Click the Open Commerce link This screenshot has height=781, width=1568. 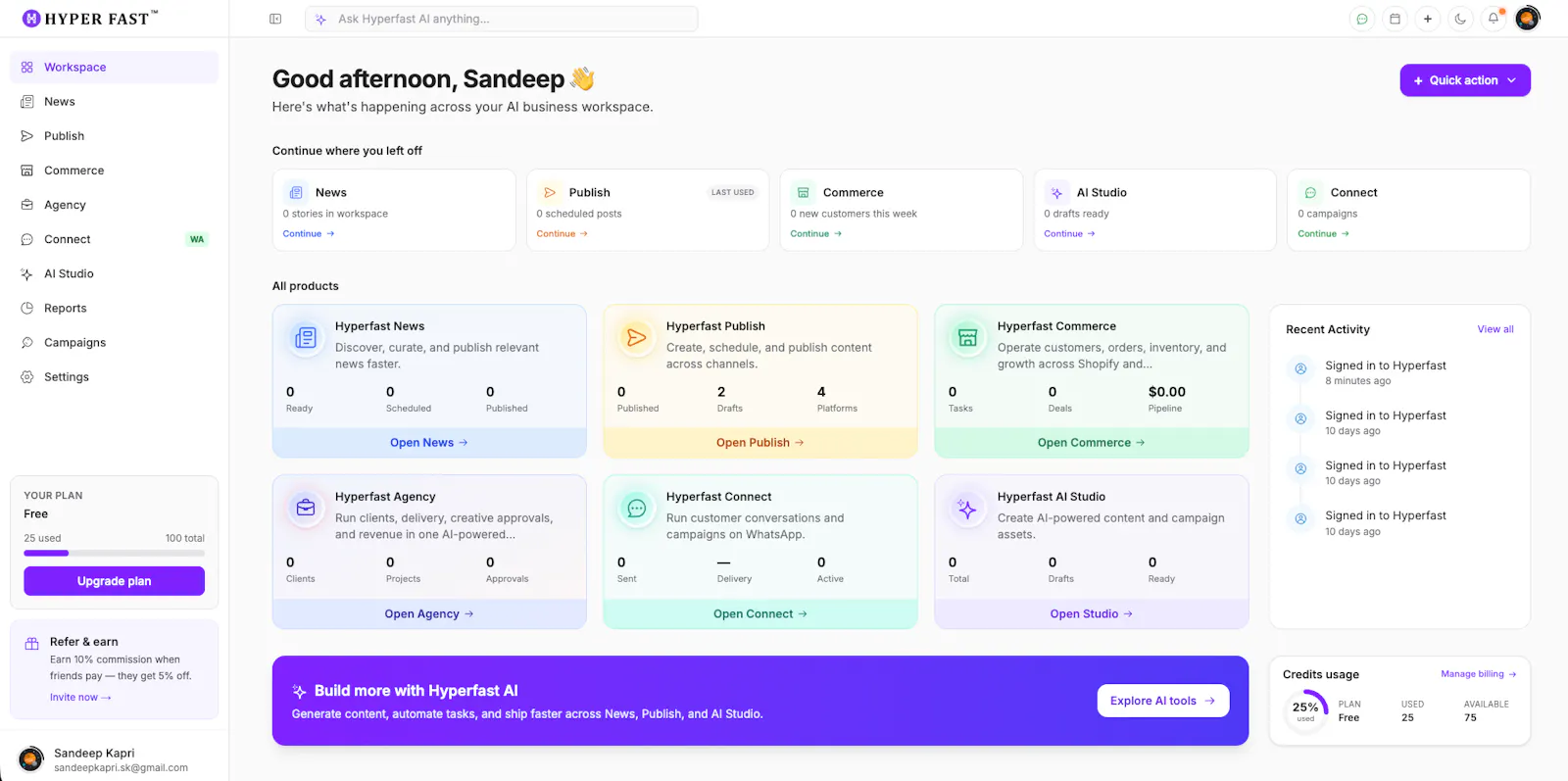(1092, 443)
